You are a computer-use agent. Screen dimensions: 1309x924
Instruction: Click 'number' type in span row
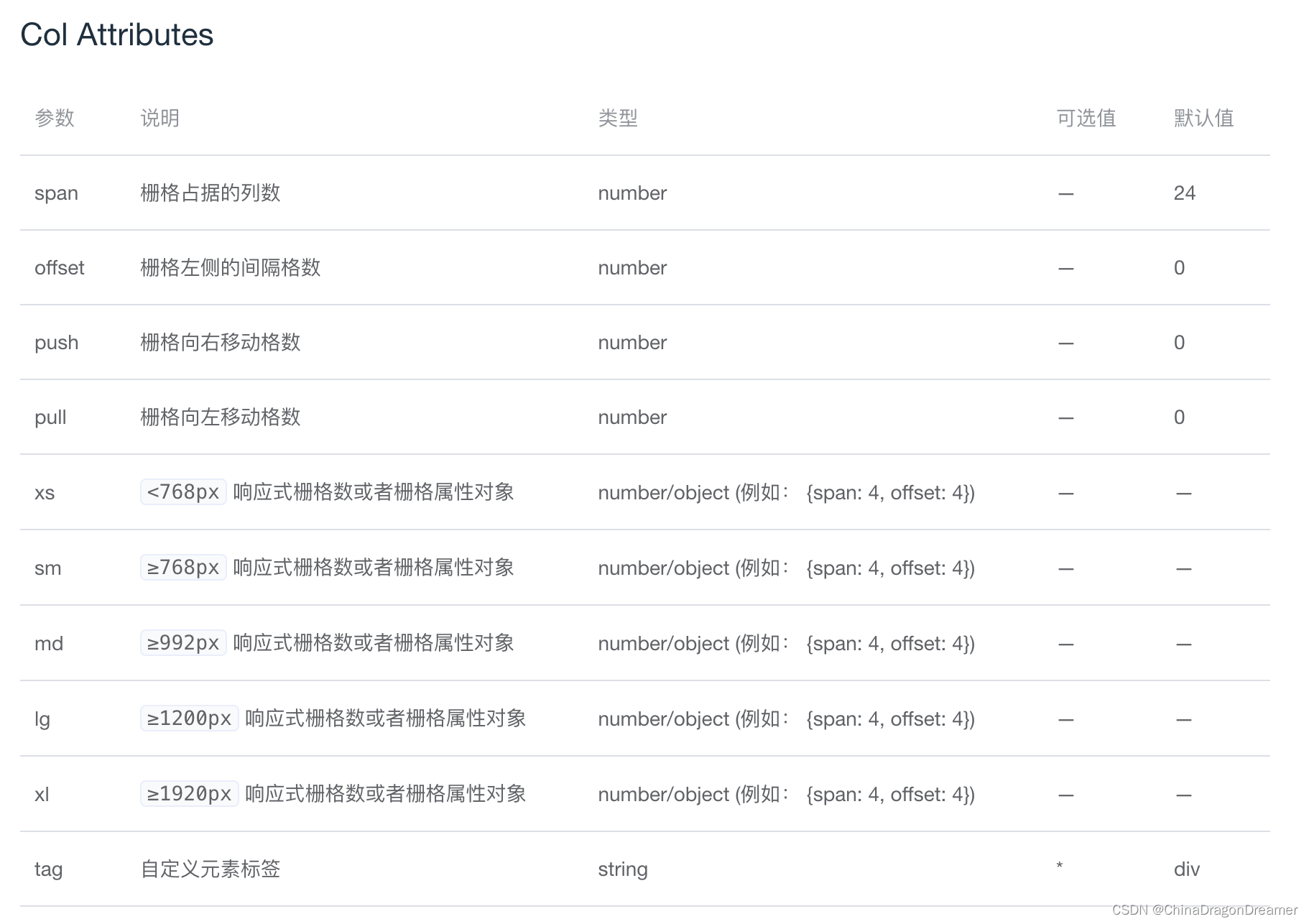coord(632,193)
